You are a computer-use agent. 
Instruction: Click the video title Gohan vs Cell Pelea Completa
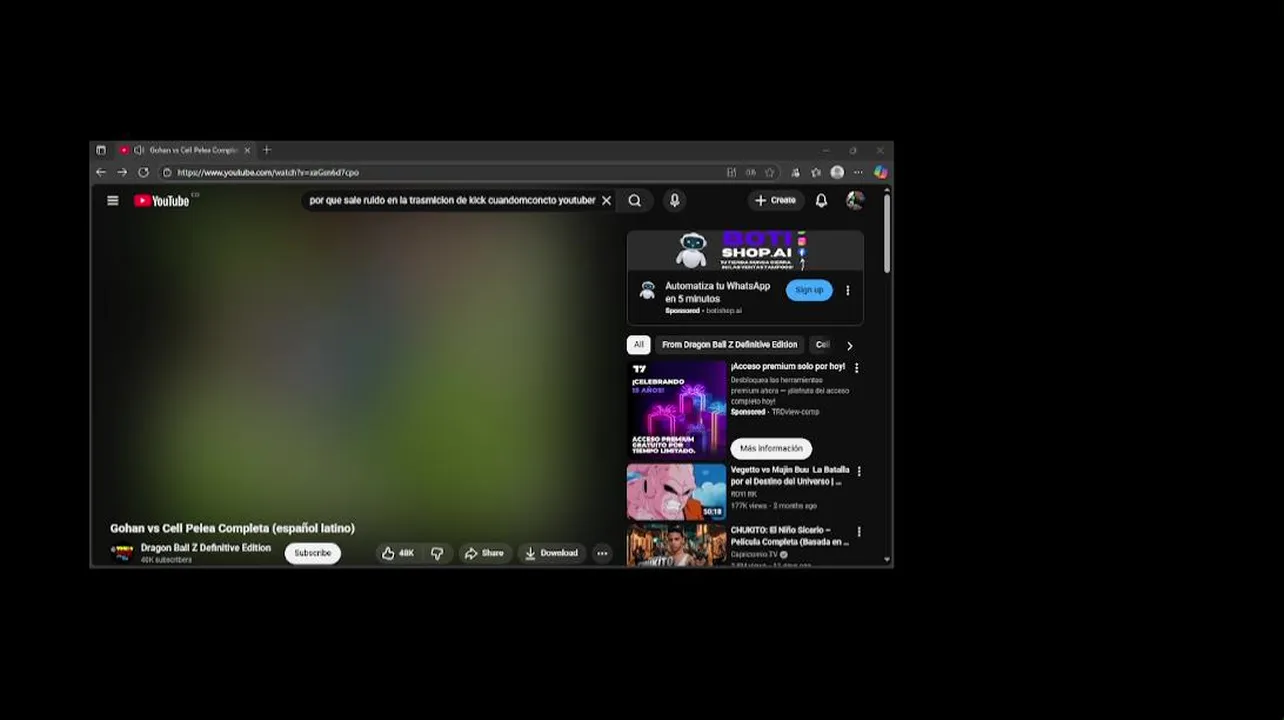pos(232,528)
